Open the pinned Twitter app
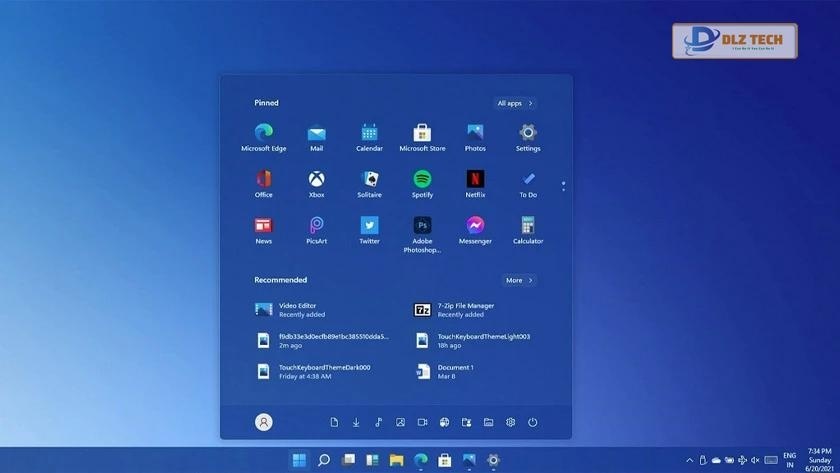The image size is (840, 473). tap(369, 226)
